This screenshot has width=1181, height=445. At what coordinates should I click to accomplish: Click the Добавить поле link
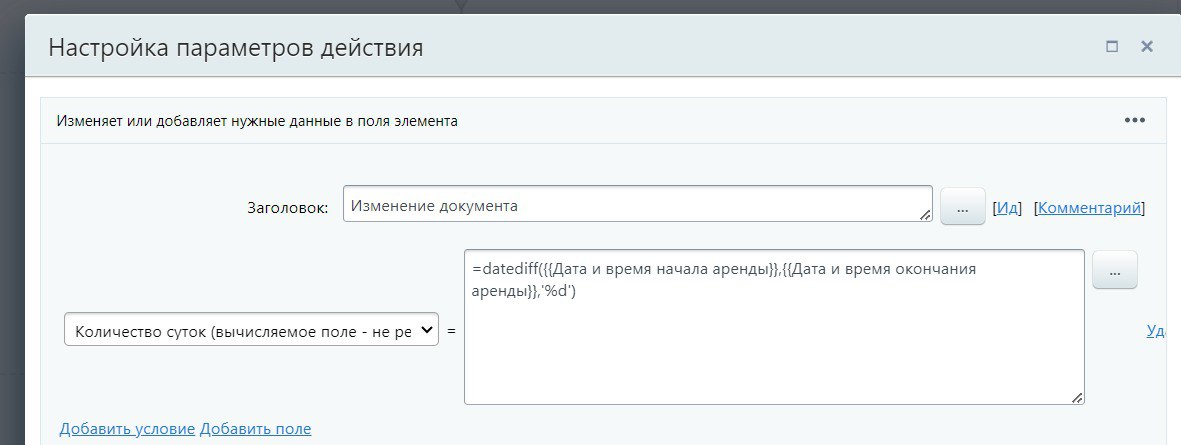coord(255,429)
